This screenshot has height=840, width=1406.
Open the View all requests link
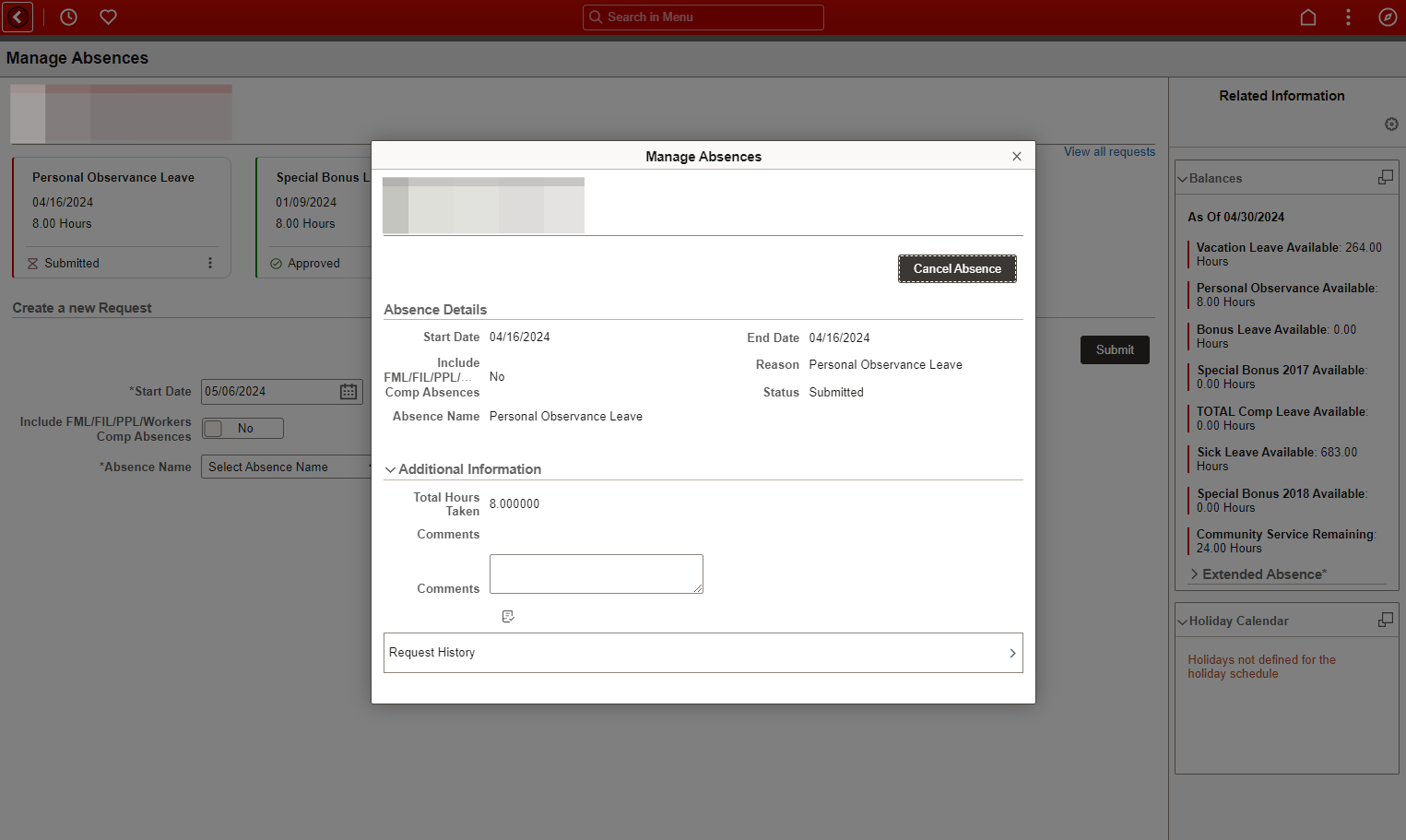1109,151
